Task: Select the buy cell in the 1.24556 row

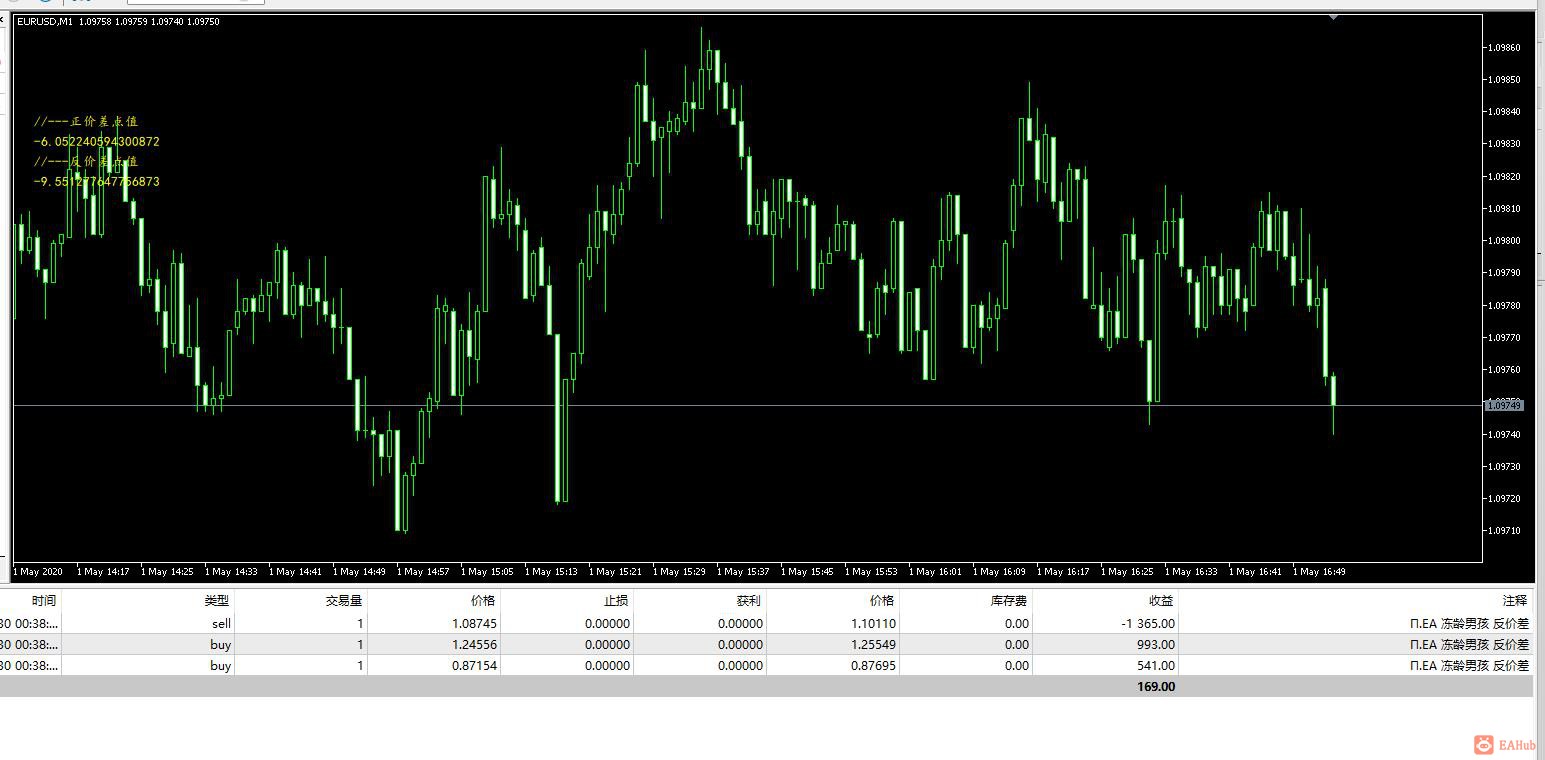Action: (x=221, y=644)
